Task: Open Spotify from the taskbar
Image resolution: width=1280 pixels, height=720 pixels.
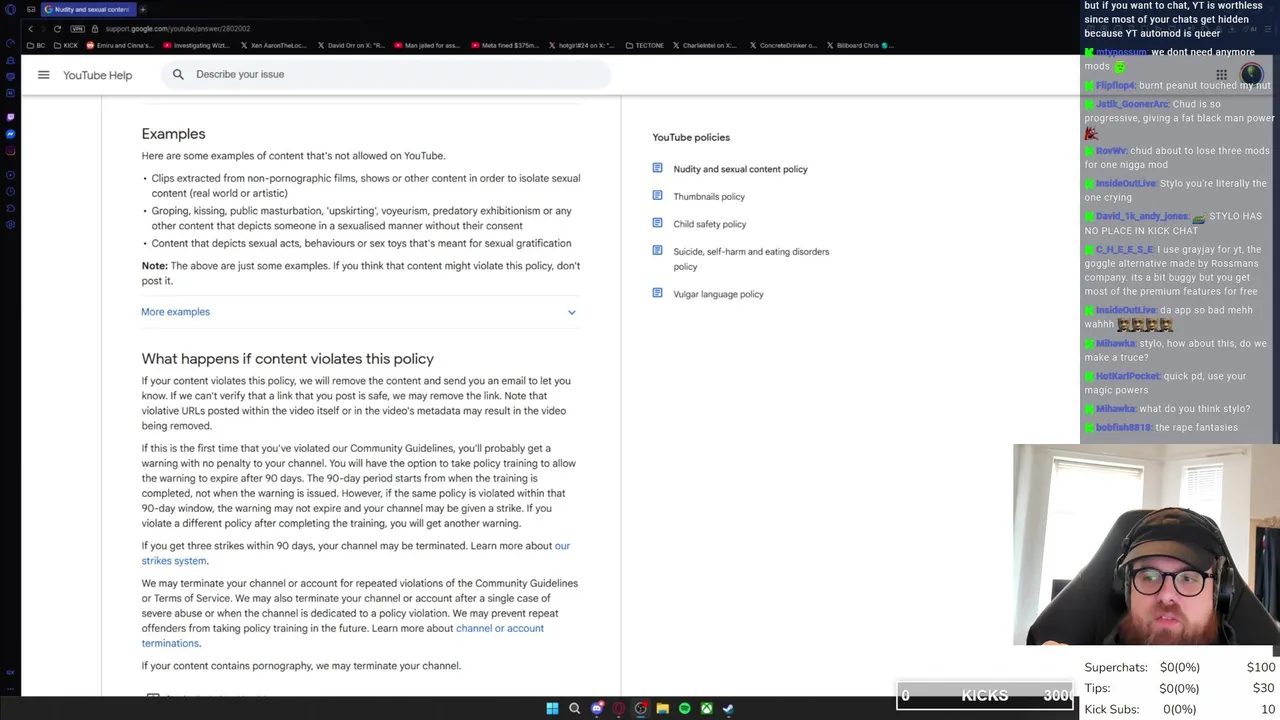Action: pos(684,708)
